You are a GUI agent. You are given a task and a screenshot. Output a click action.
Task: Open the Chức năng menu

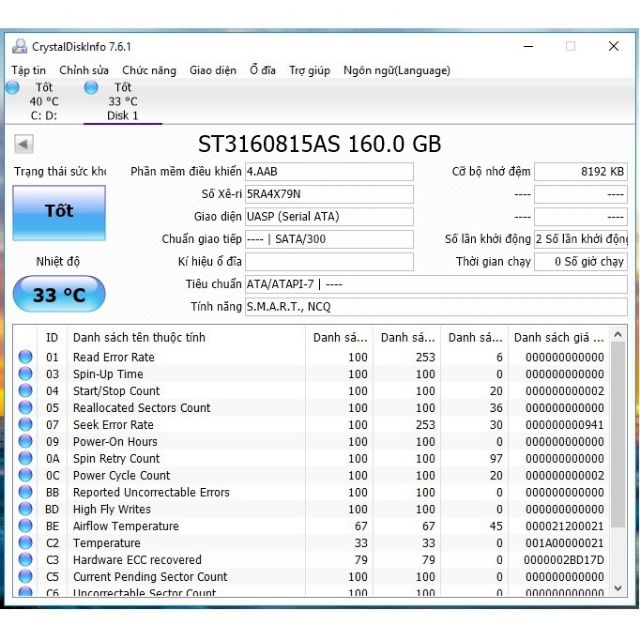[x=149, y=71]
